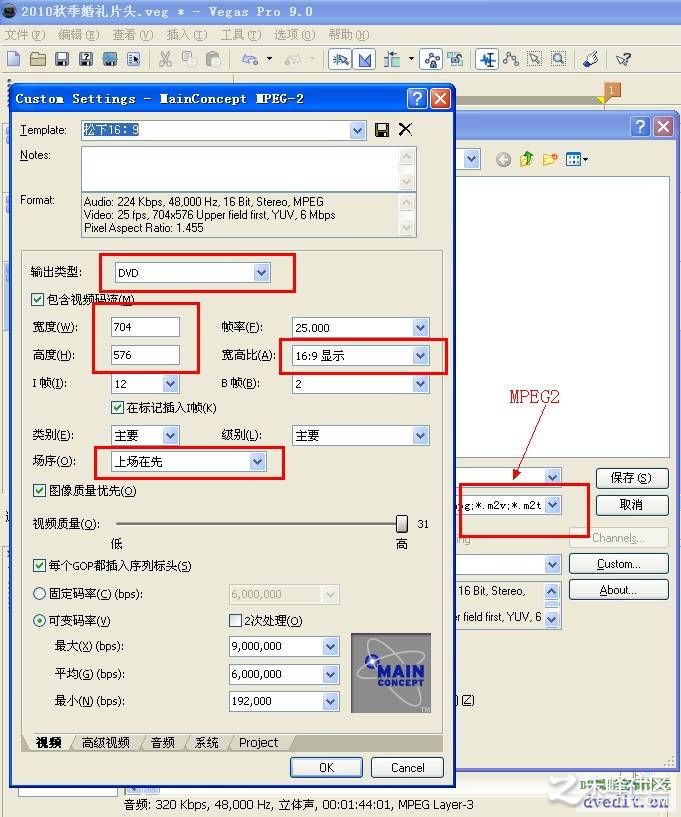Image resolution: width=681 pixels, height=817 pixels.
Task: Click the Save As toolbar icon
Action: (86, 59)
